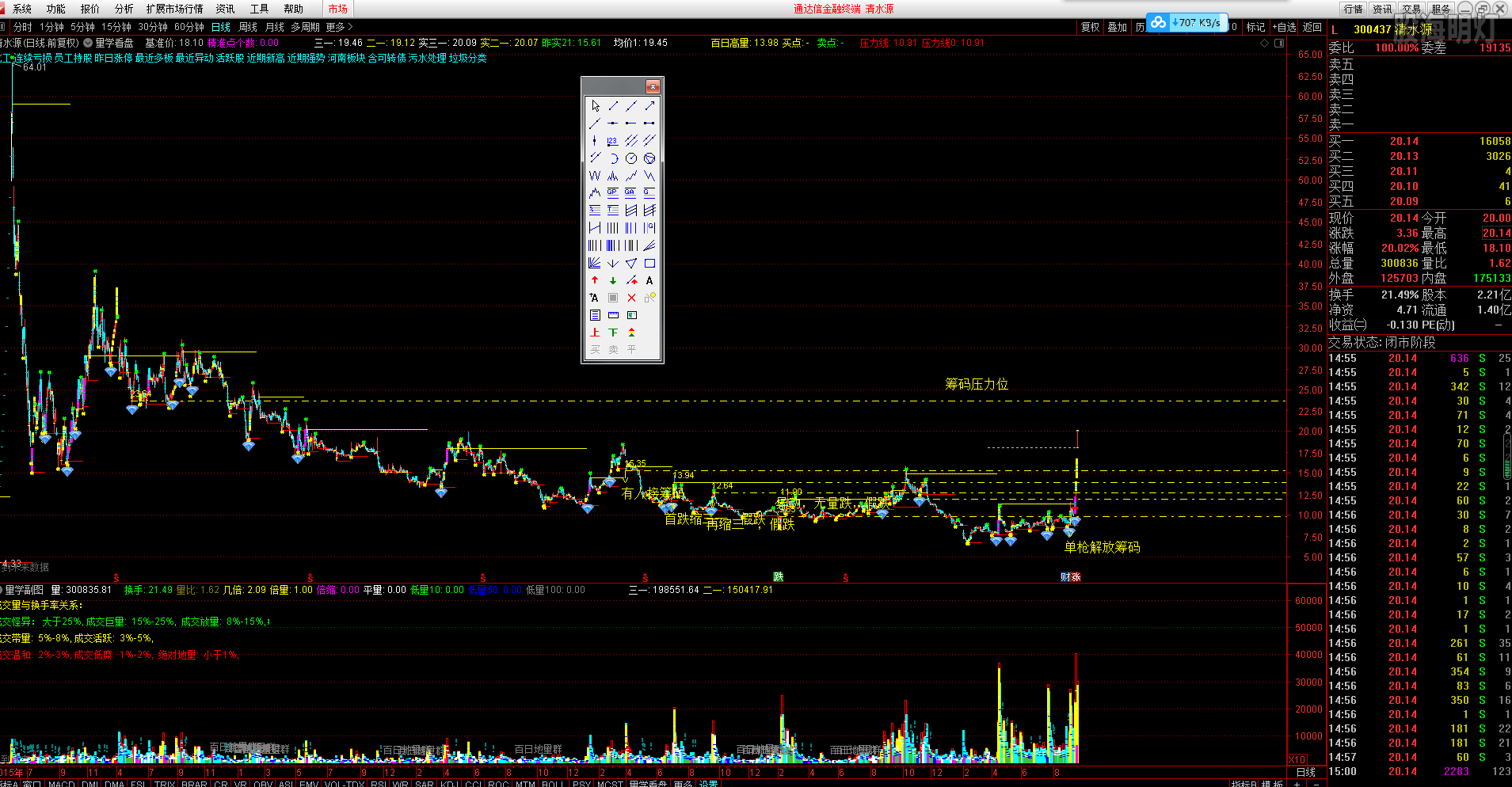The width and height of the screenshot is (1512, 787).
Task: Open the 扩展市场行情 menu
Action: [175, 9]
